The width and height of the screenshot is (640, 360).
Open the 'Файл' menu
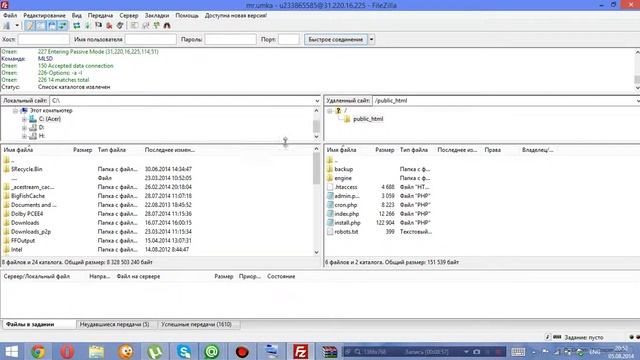[x=10, y=16]
